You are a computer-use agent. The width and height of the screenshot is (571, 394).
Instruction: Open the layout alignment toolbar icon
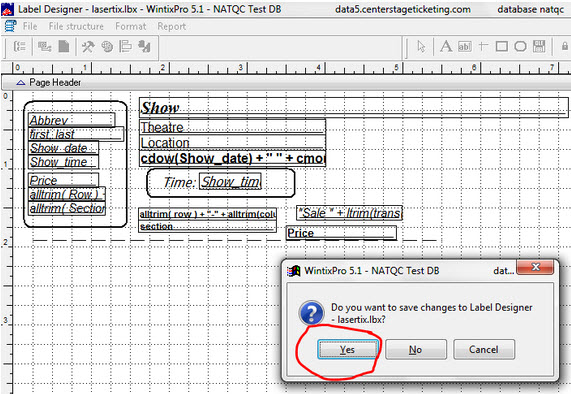125,47
